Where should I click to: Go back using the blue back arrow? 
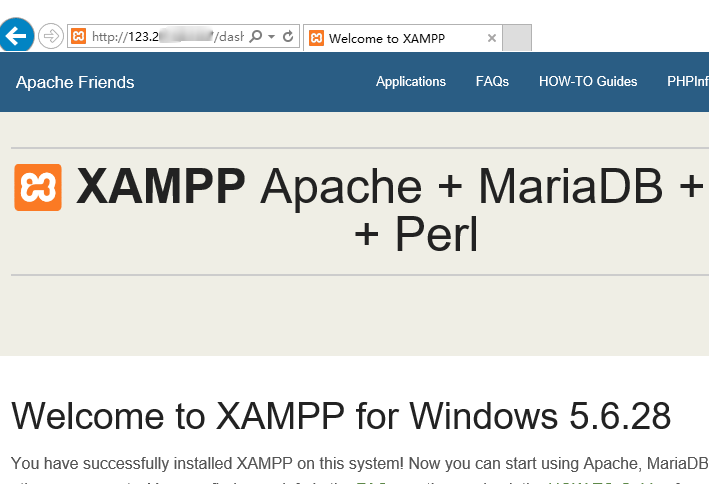pos(17,35)
